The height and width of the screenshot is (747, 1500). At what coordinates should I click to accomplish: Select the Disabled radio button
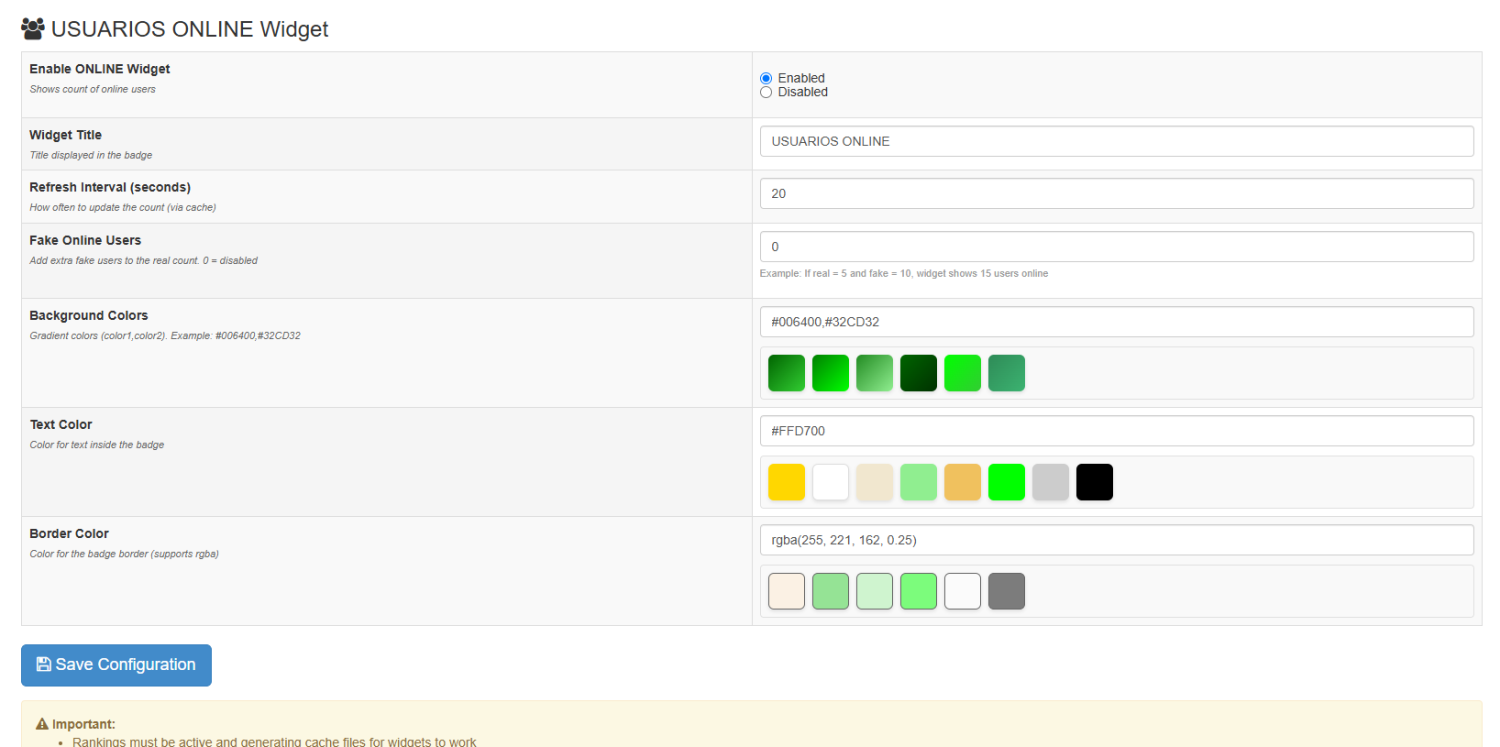click(x=766, y=92)
